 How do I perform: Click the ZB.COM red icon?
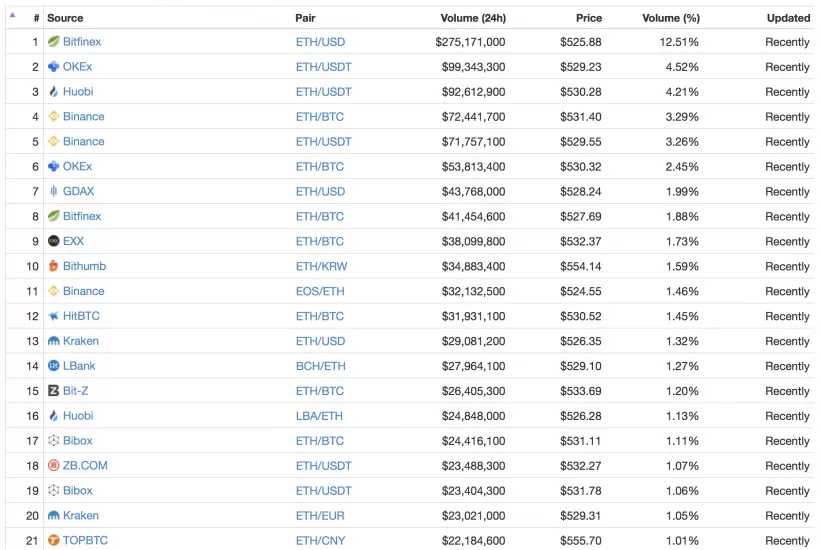pyautogui.click(x=54, y=466)
